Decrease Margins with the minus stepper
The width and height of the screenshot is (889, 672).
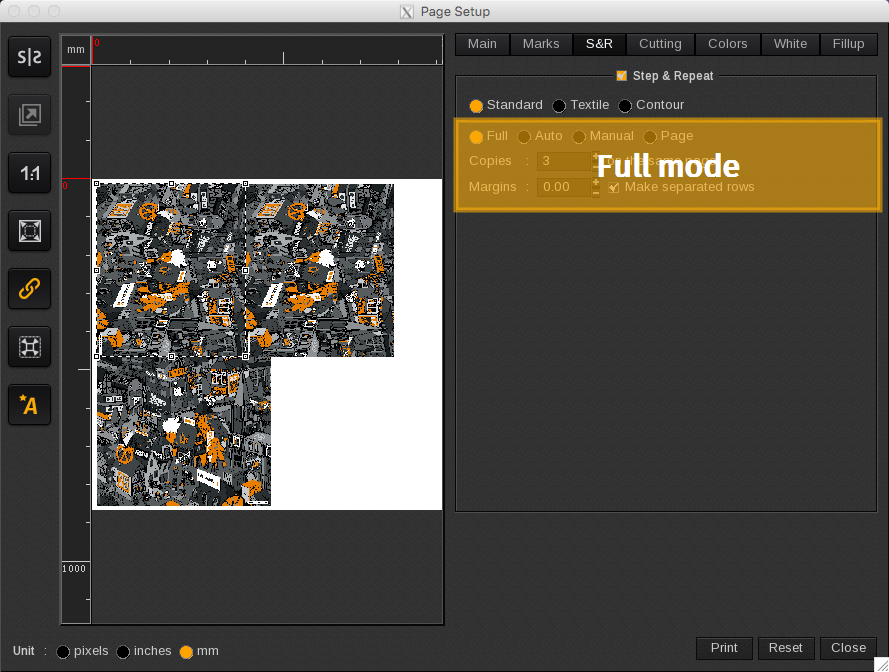point(596,192)
